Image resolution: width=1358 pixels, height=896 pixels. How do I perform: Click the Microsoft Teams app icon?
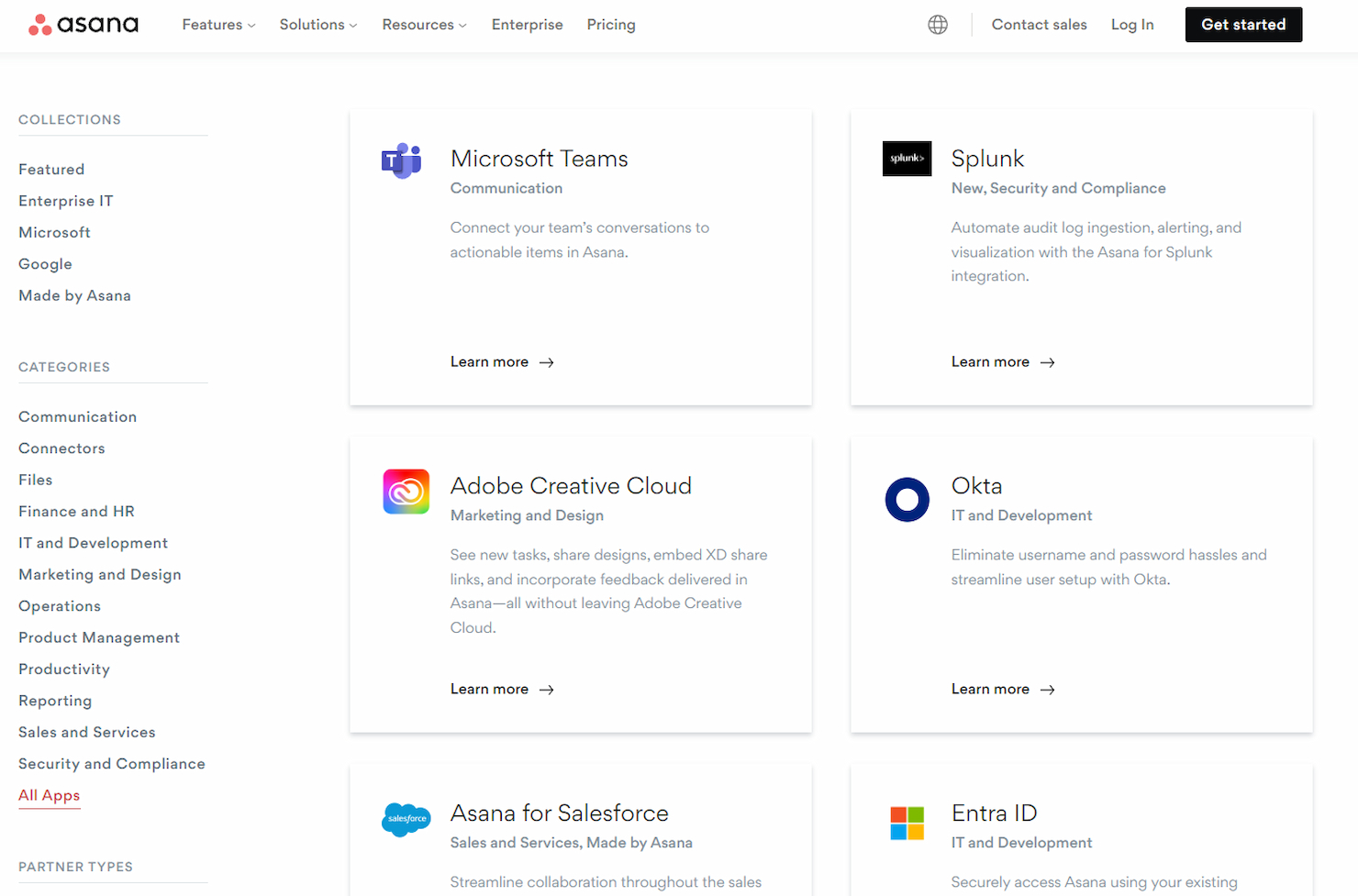[402, 160]
